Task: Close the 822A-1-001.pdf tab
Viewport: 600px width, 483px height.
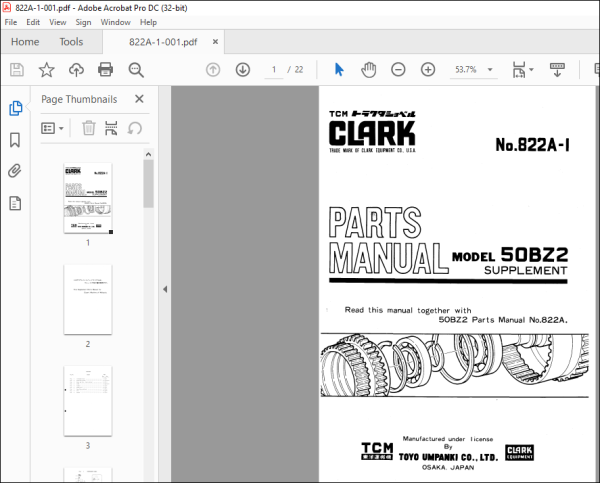Action: 215,42
